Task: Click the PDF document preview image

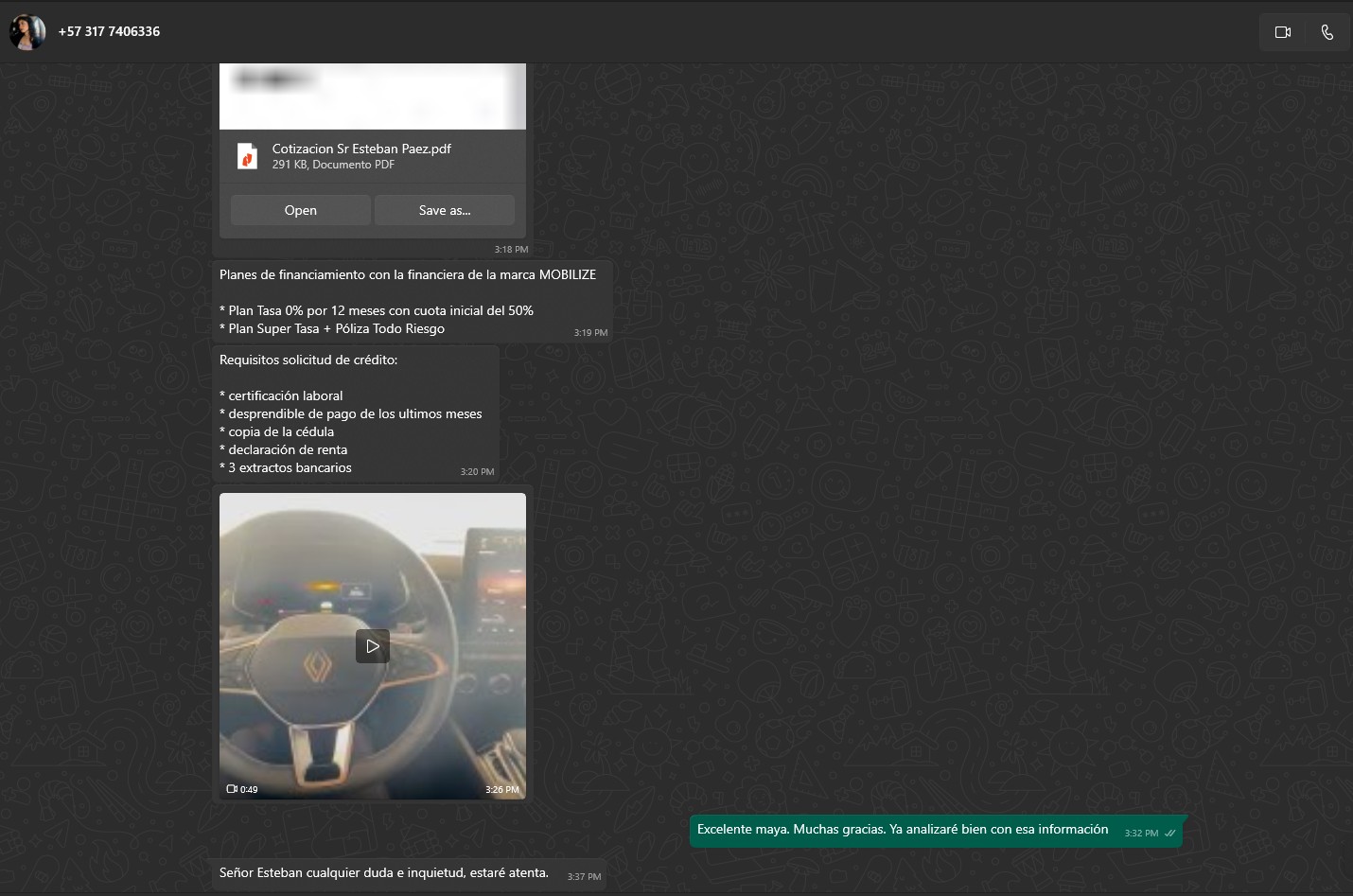Action: [x=373, y=96]
